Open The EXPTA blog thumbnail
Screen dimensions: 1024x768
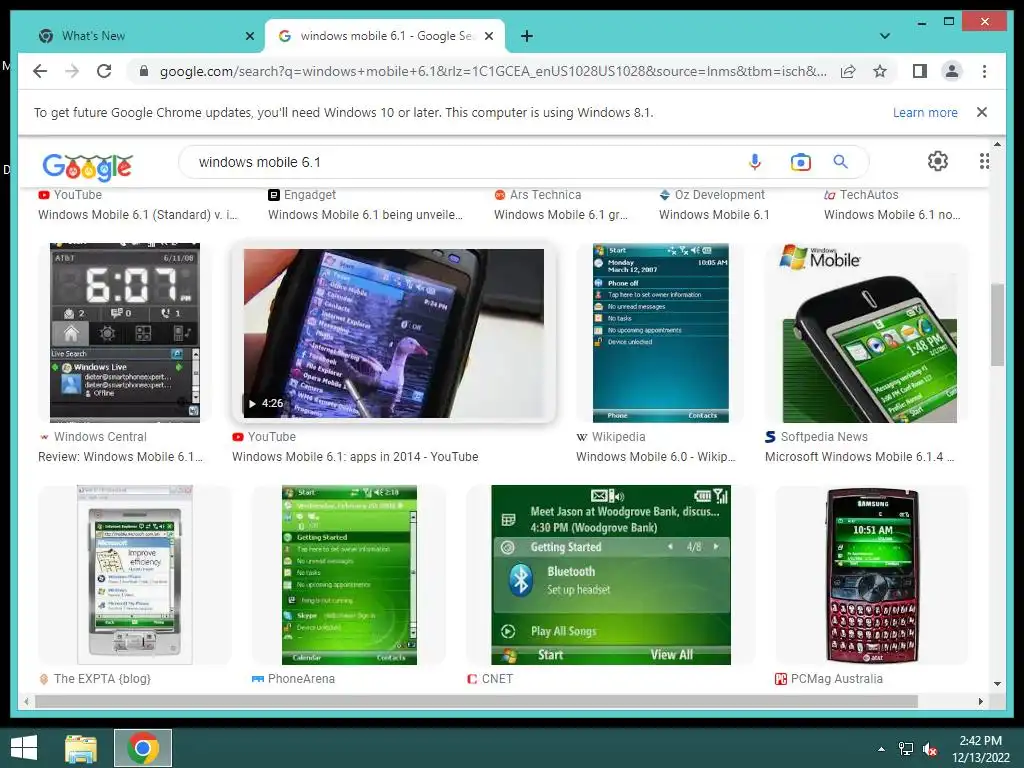135,575
